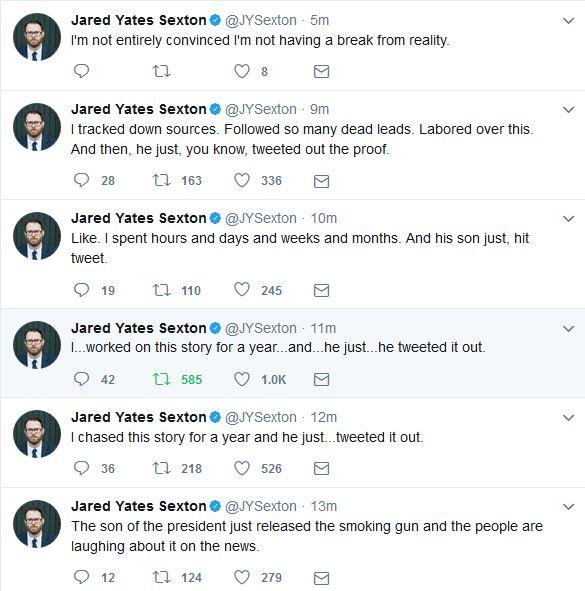This screenshot has height=591, width=585.
Task: Undo the green retweet showing 585
Action: point(162,379)
